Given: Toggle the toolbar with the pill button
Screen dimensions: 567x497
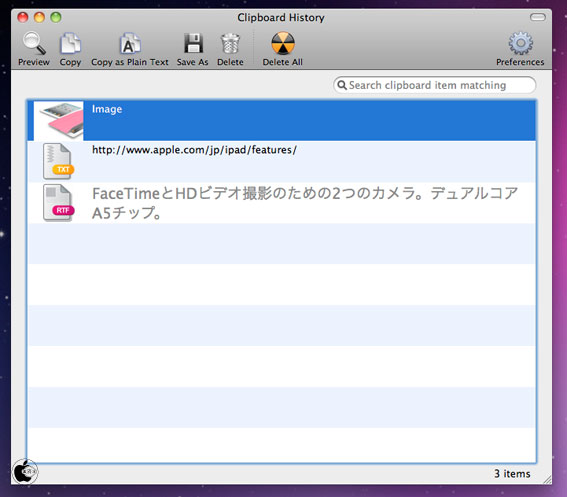Looking at the screenshot, I should (538, 17).
